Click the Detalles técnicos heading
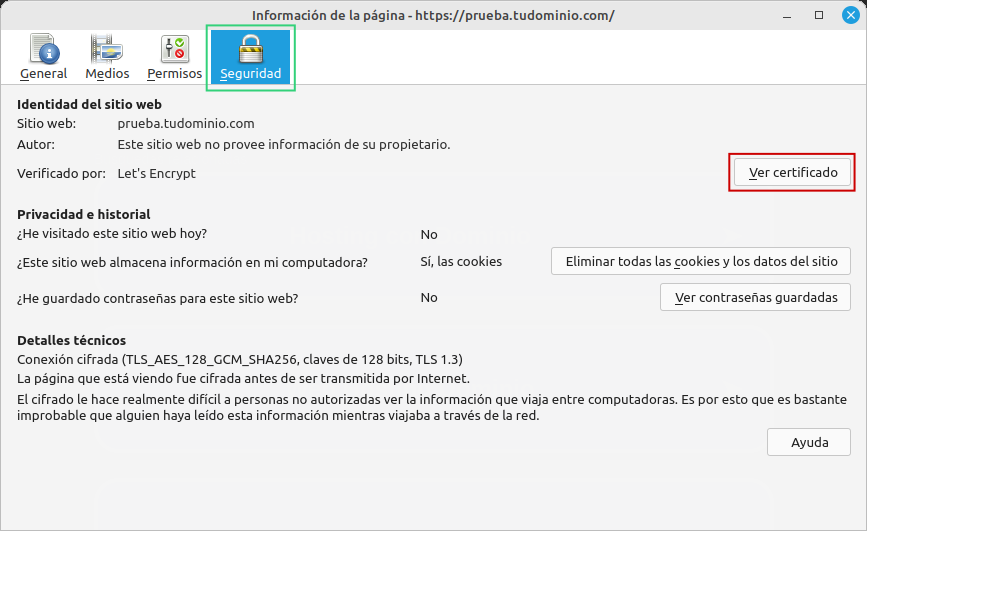Image resolution: width=1000 pixels, height=600 pixels. (x=71, y=340)
